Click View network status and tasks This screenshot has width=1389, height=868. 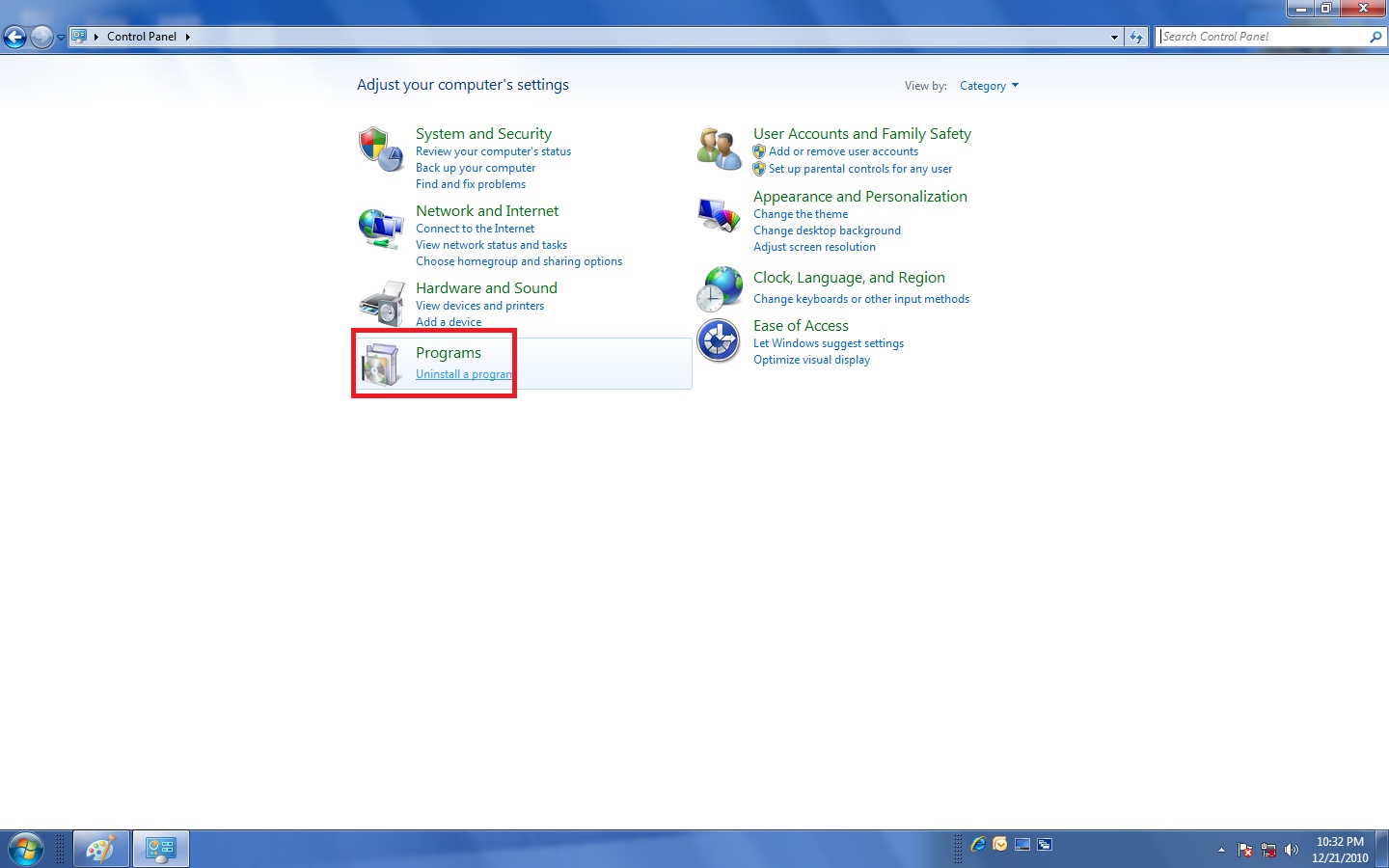491,245
